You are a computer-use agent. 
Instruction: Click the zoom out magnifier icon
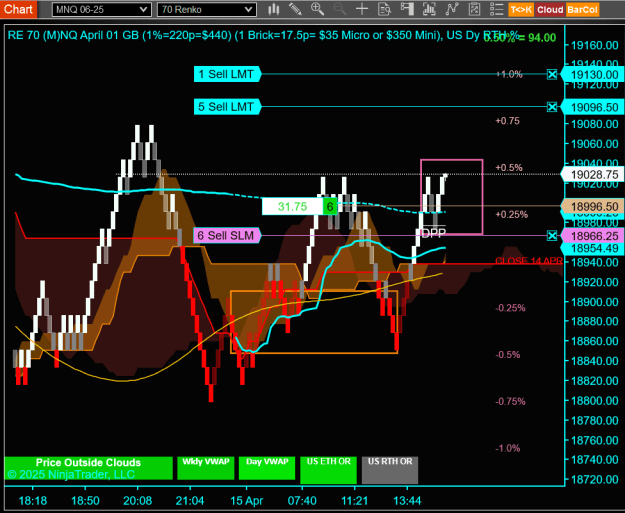[340, 9]
